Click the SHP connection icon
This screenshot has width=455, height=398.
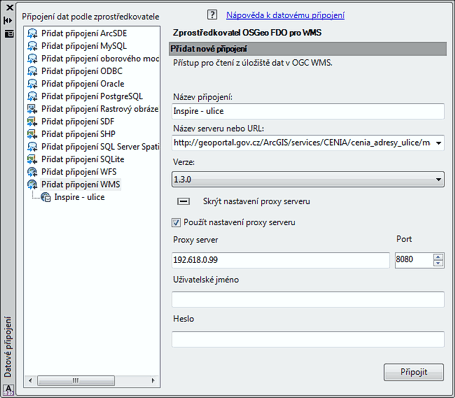32,134
